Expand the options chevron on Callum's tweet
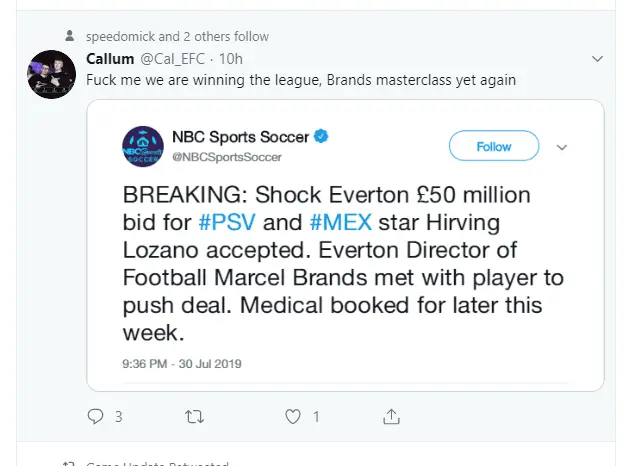 pos(598,59)
